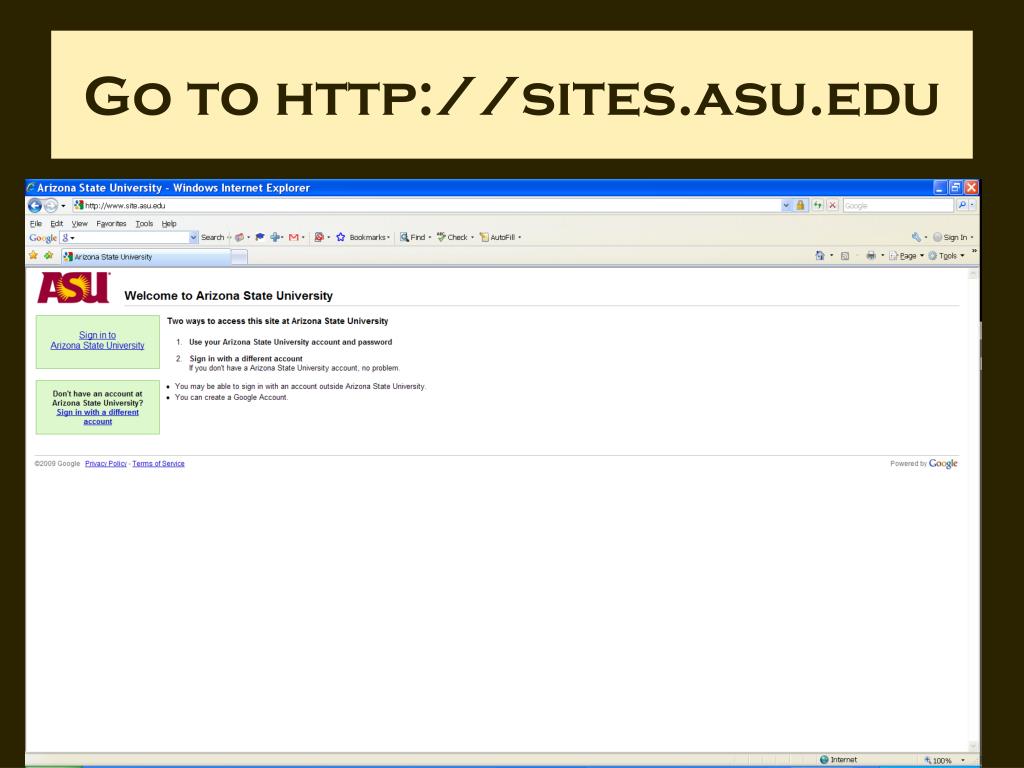This screenshot has width=1024, height=768.
Task: Open the View menu
Action: click(x=80, y=223)
